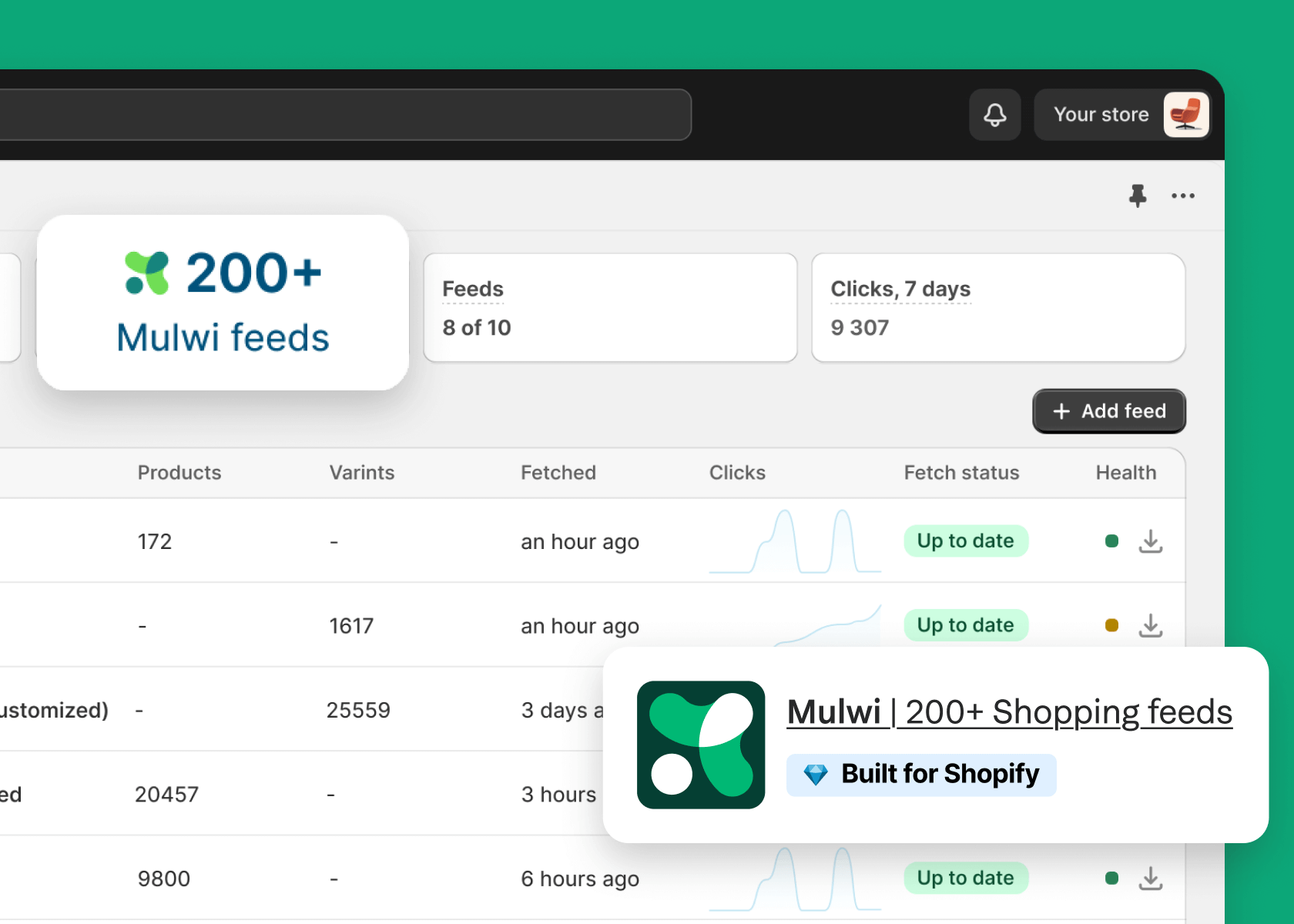Sort by the Products column header
1294x924 pixels.
(179, 473)
